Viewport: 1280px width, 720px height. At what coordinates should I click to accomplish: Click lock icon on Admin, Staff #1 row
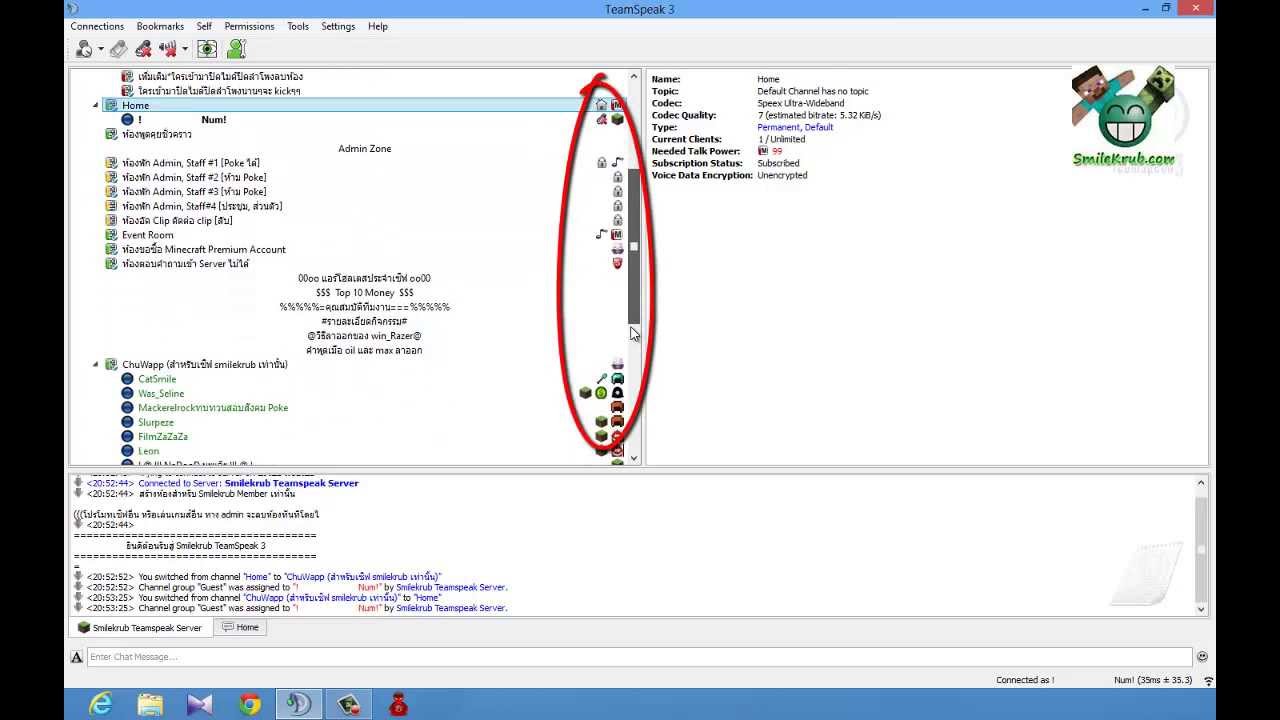(x=602, y=163)
